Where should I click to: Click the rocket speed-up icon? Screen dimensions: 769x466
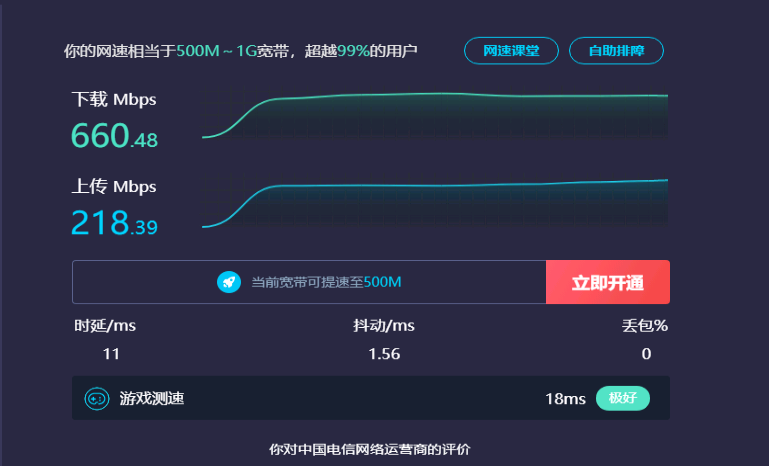(x=229, y=282)
